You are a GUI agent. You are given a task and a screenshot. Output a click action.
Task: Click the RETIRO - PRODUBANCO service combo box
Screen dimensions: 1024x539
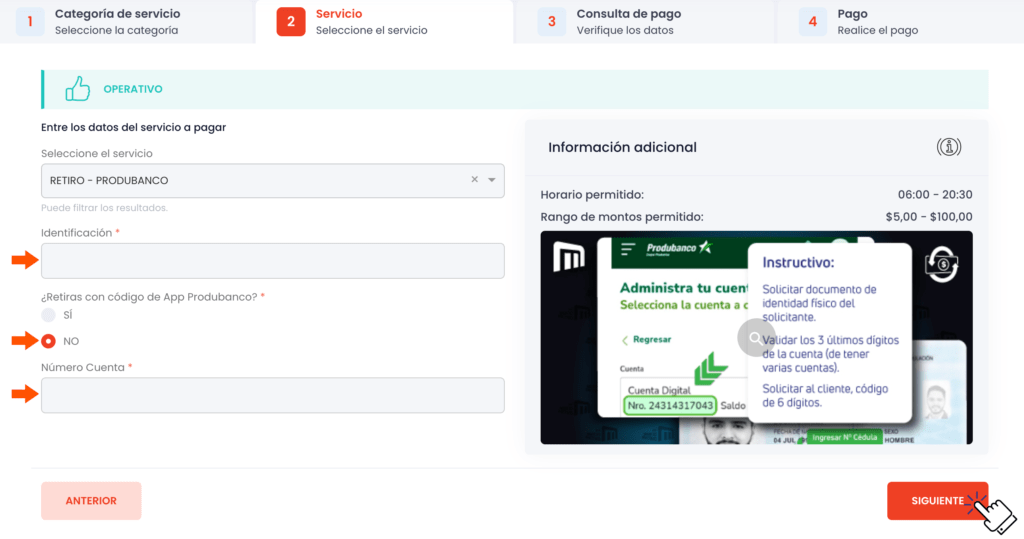pos(272,180)
